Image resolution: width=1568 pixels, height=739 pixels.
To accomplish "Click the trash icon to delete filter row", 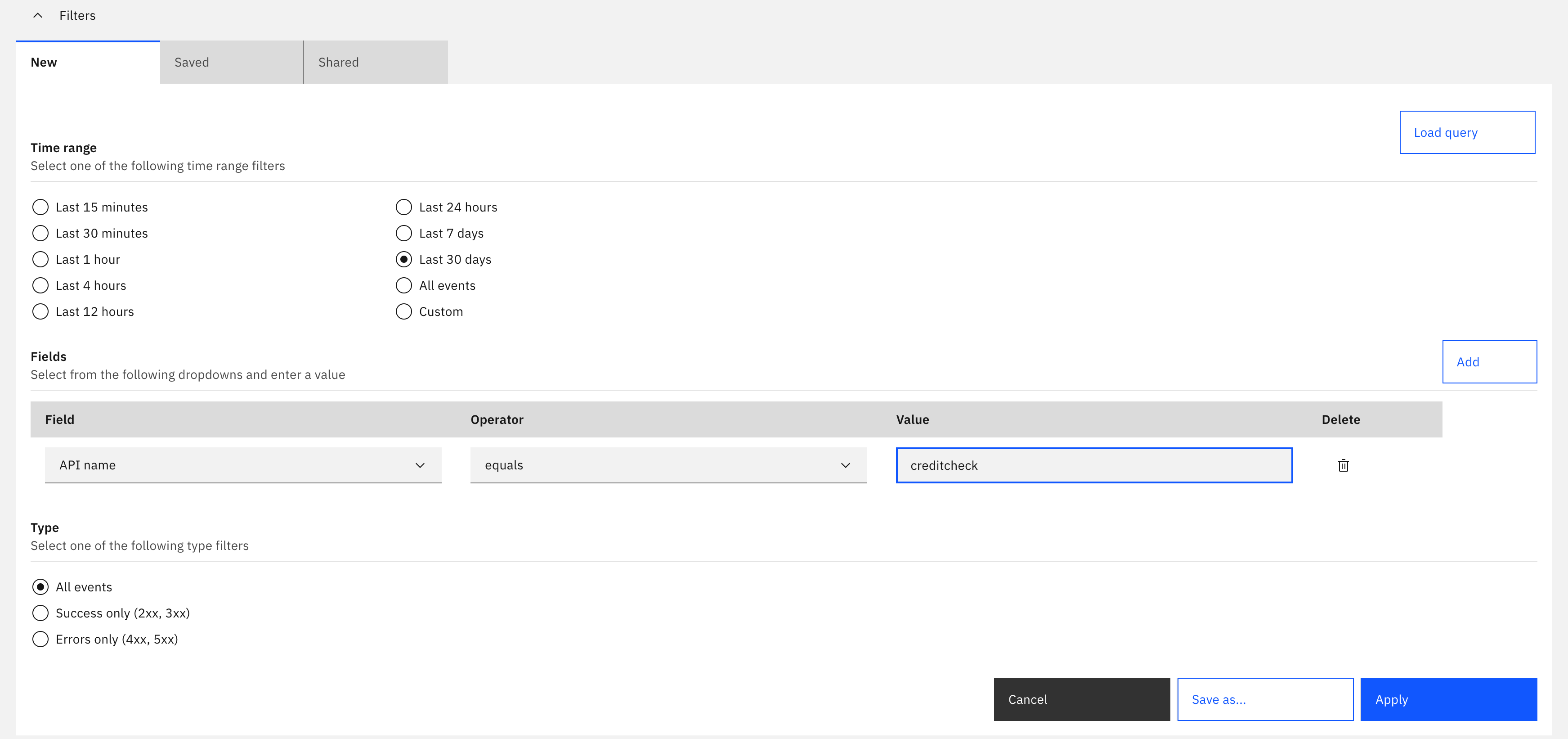I will click(x=1343, y=465).
